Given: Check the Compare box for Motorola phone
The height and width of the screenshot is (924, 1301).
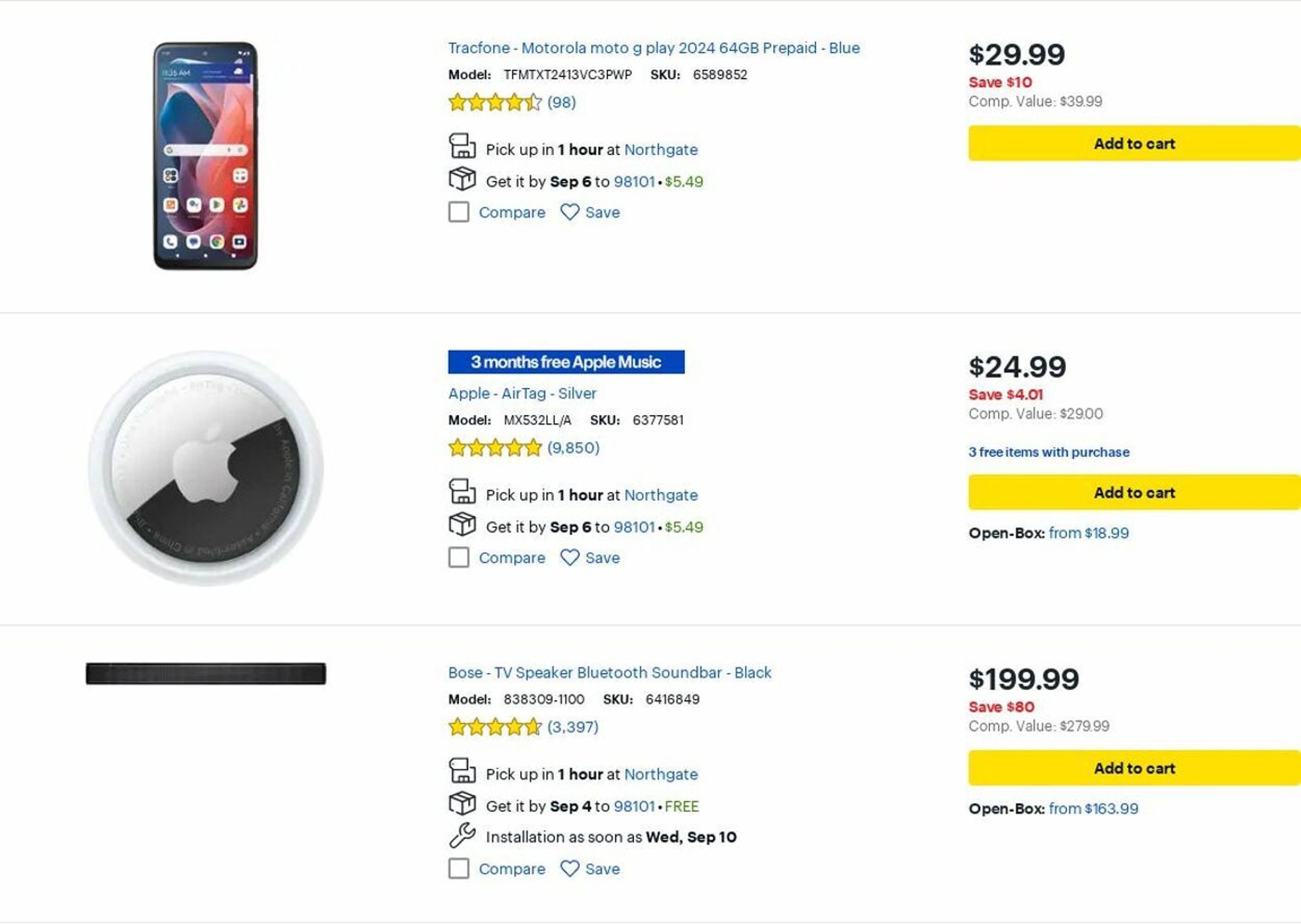Looking at the screenshot, I should [459, 212].
